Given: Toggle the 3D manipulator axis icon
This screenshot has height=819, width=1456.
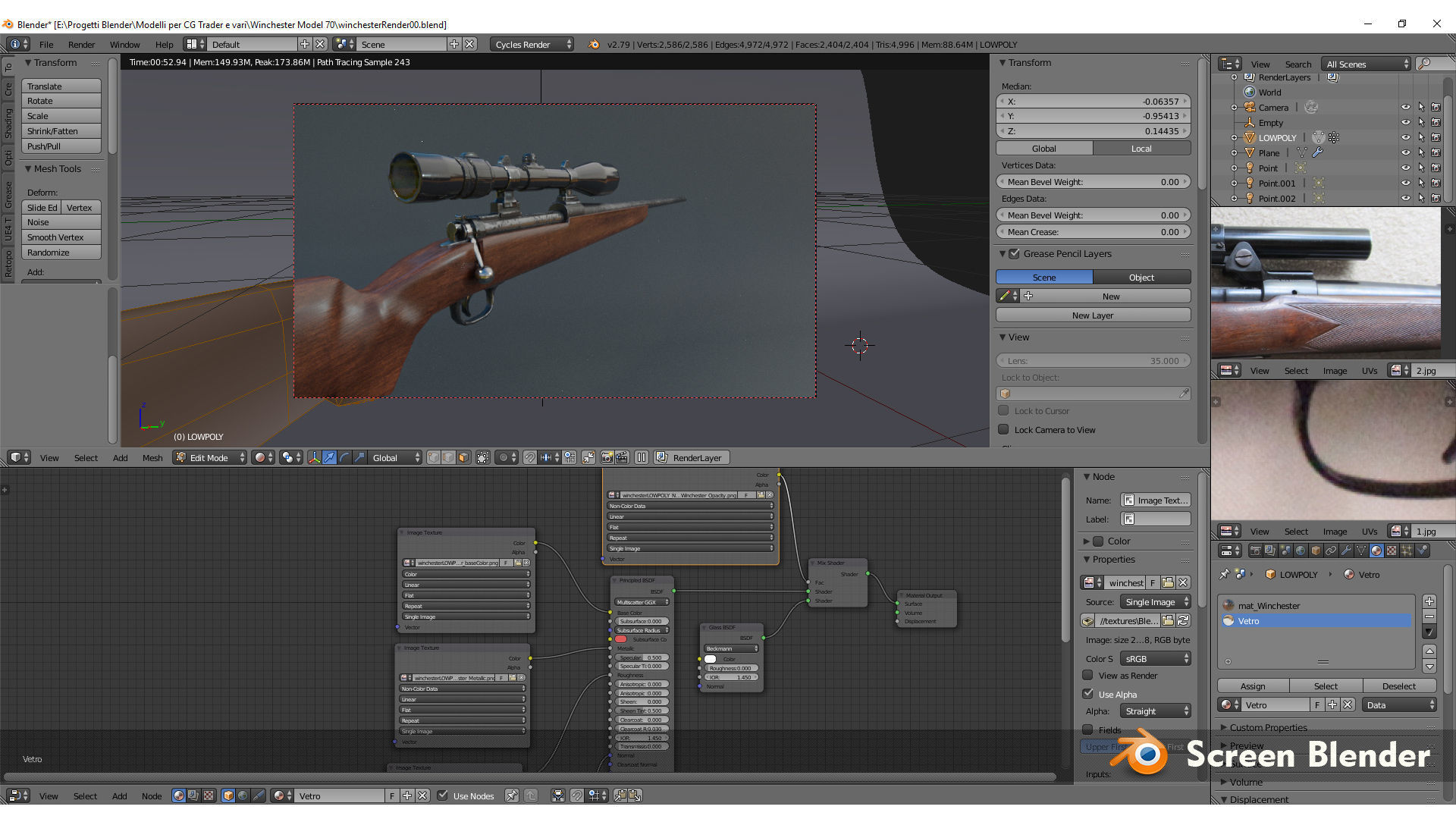Looking at the screenshot, I should (314, 457).
